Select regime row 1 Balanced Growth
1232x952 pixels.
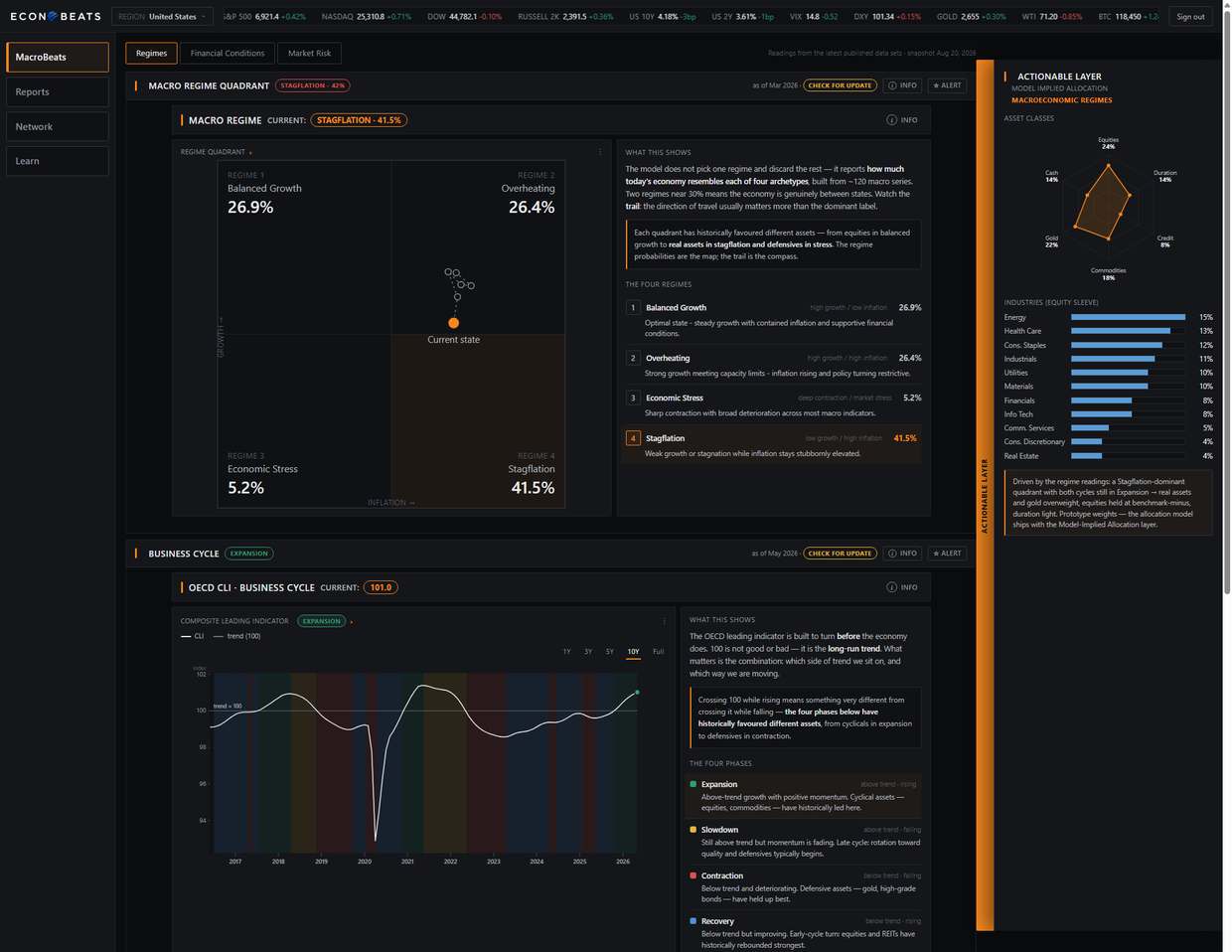tap(774, 320)
